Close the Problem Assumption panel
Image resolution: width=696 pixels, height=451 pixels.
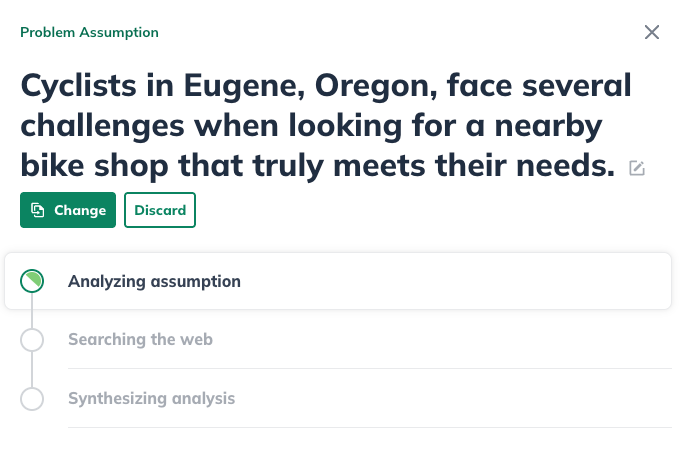pyautogui.click(x=652, y=32)
